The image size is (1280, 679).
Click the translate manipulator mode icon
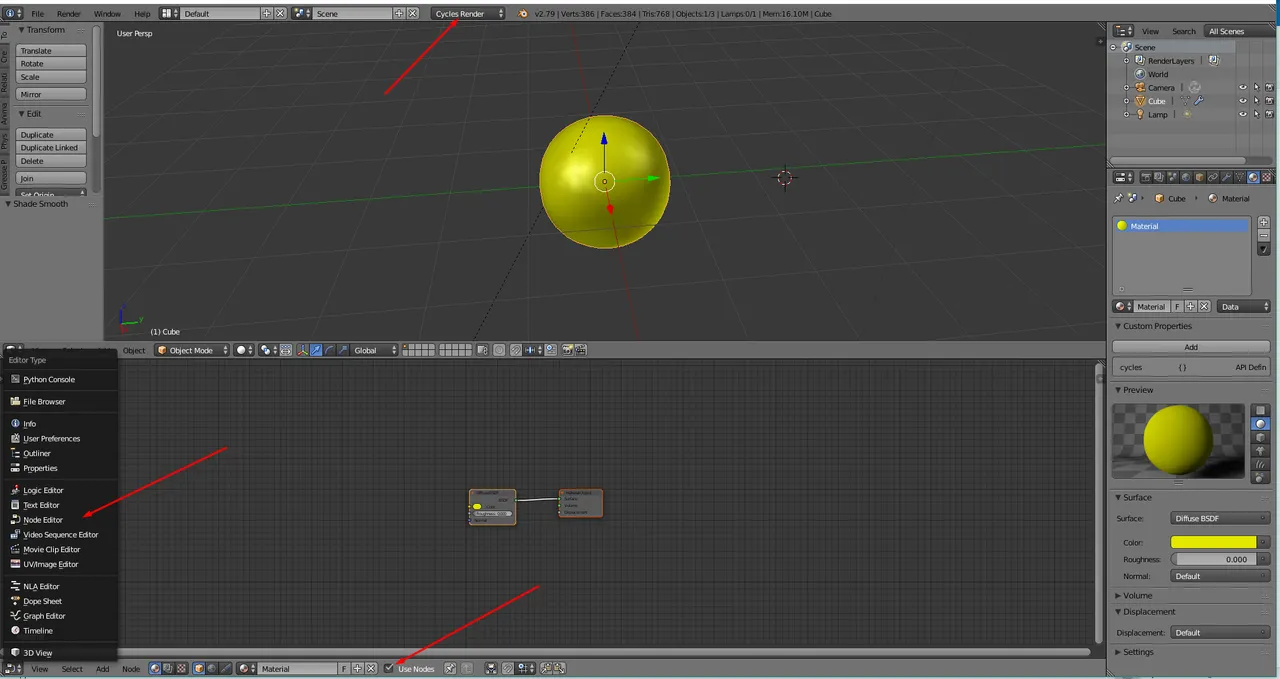click(x=316, y=350)
